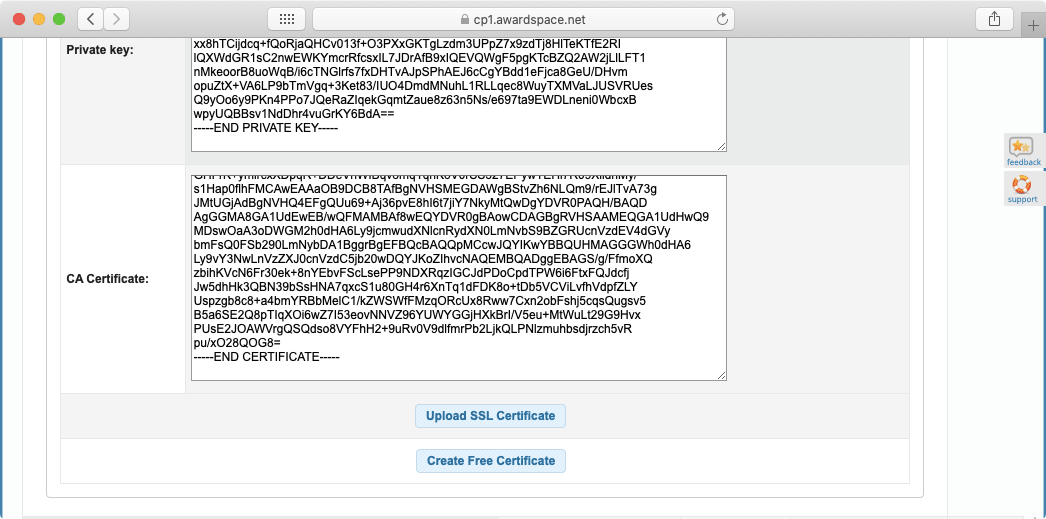The width and height of the screenshot is (1046, 519).
Task: Close the Safari window
Action: [20, 19]
